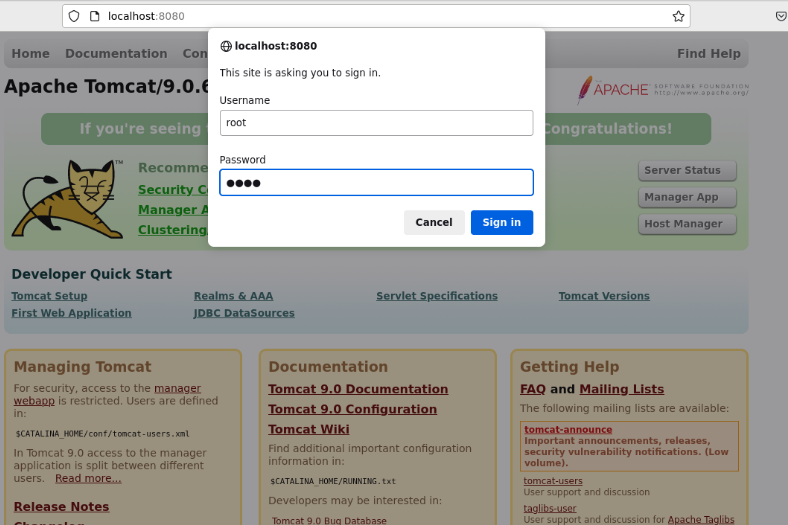
Task: Open the Release Notes link
Action: pyautogui.click(x=61, y=507)
